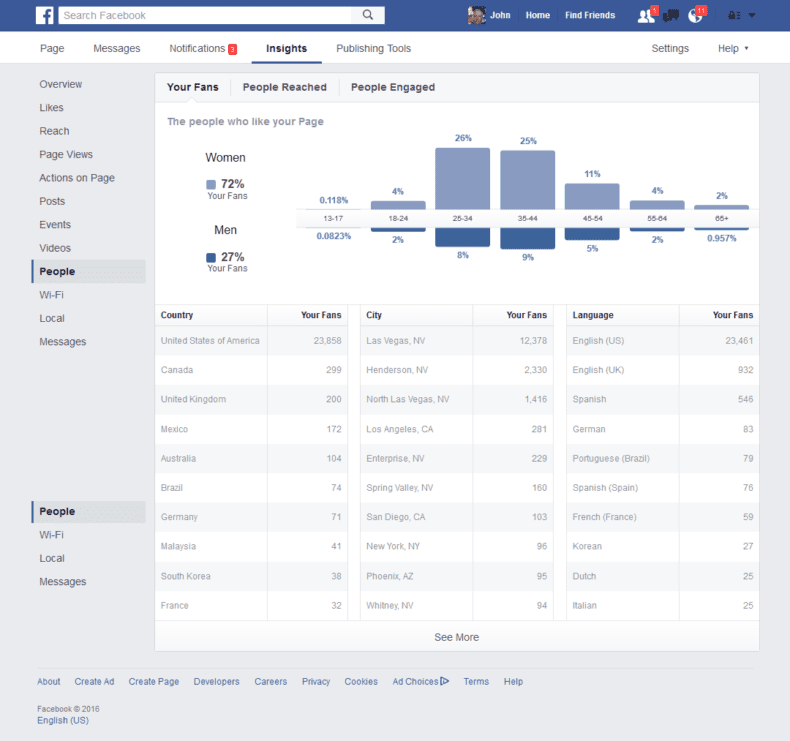Switch to the People Engaged tab
Viewport: 790px width, 741px height.
tap(392, 87)
